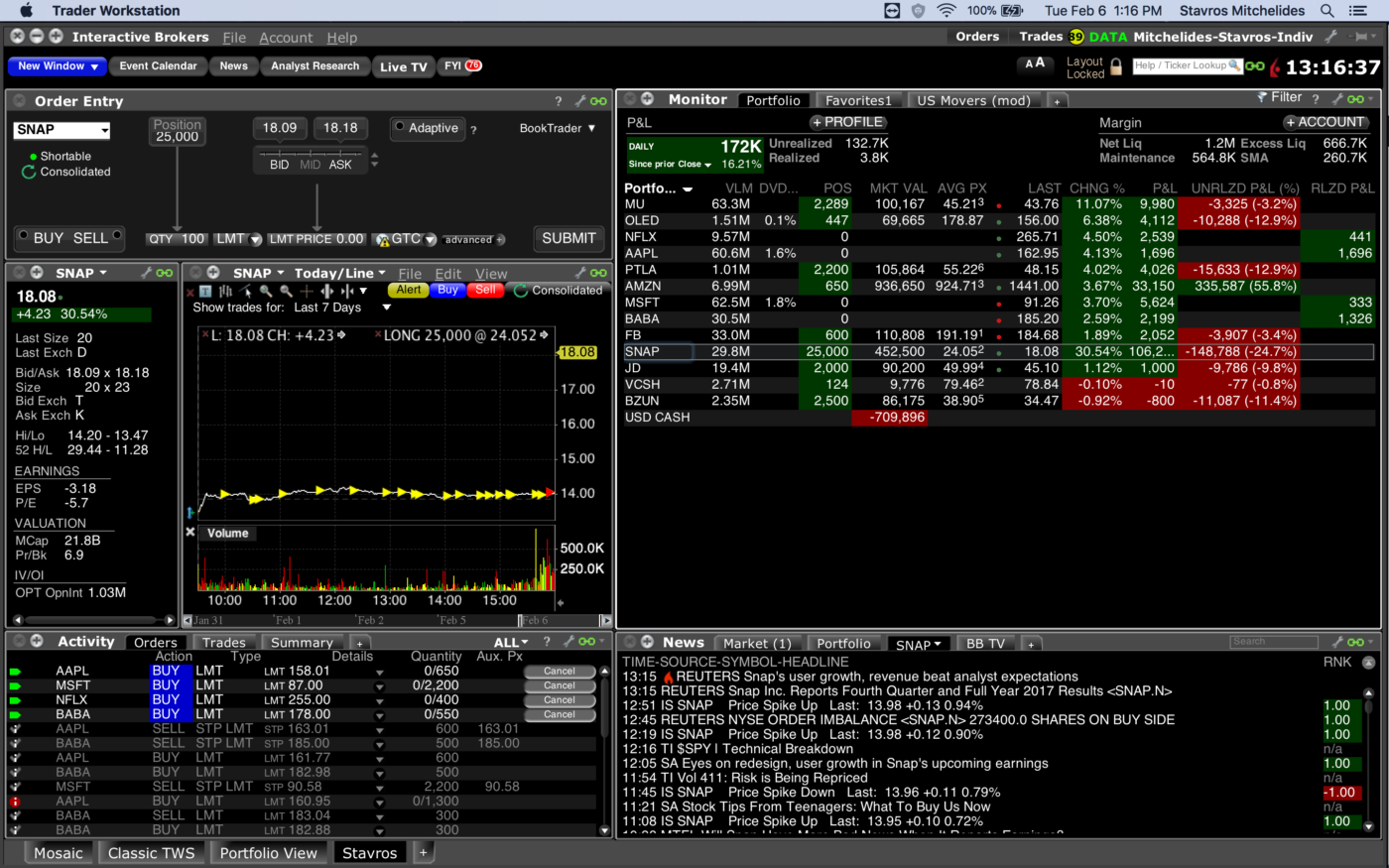Switch to the BB TV news tab

pyautogui.click(x=984, y=644)
